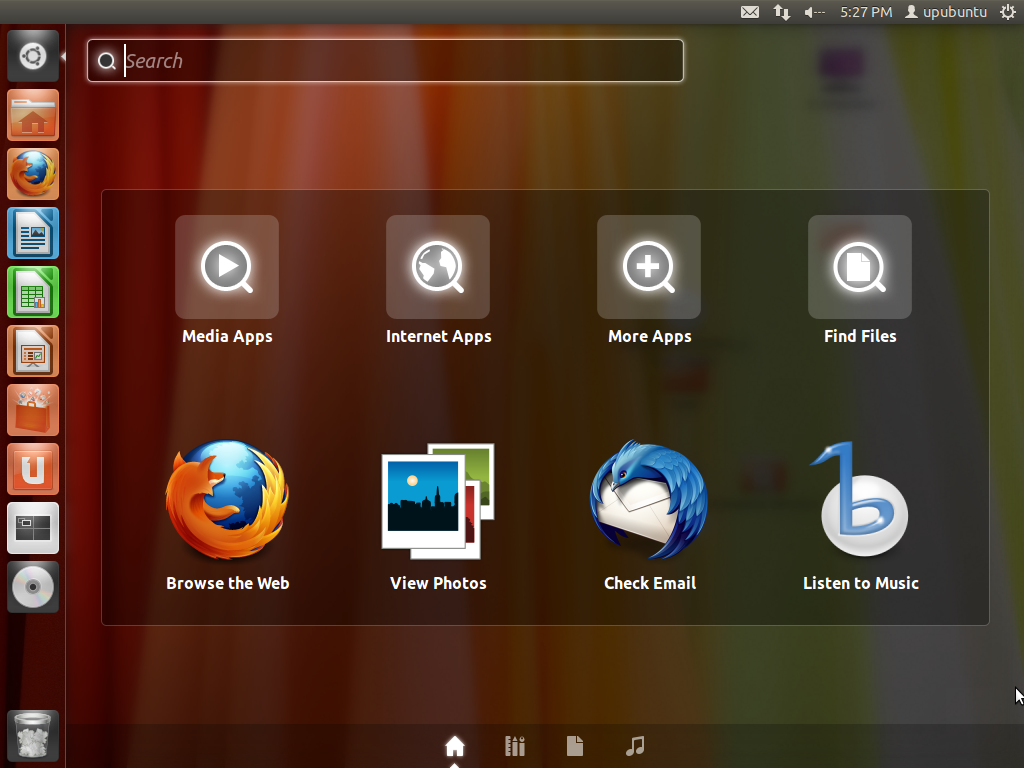The height and width of the screenshot is (768, 1024).
Task: Open LibreOffice Writer from the launcher
Action: [x=33, y=233]
